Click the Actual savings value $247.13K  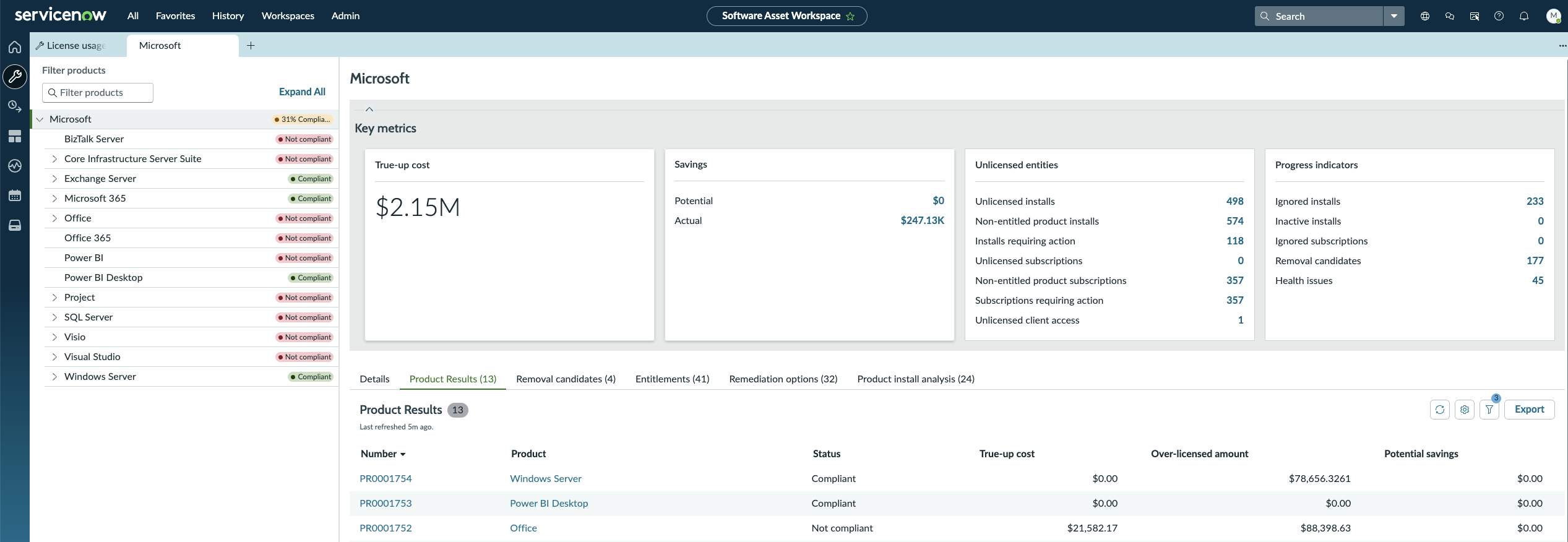coord(923,220)
